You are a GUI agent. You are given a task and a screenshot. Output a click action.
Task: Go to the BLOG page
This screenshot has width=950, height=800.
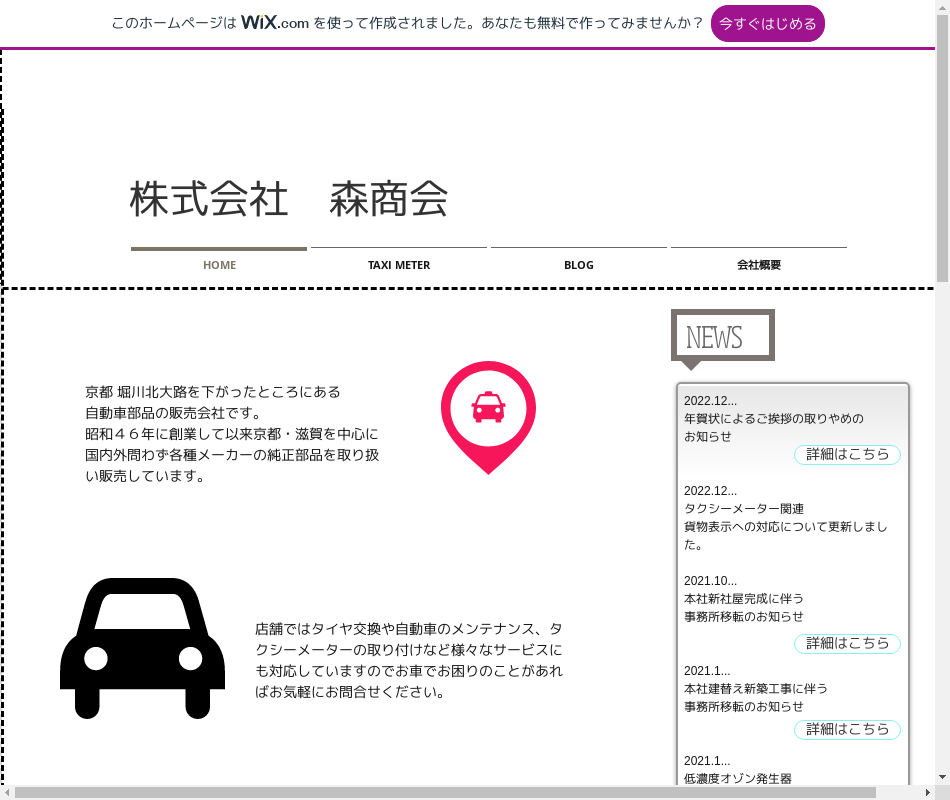point(578,265)
